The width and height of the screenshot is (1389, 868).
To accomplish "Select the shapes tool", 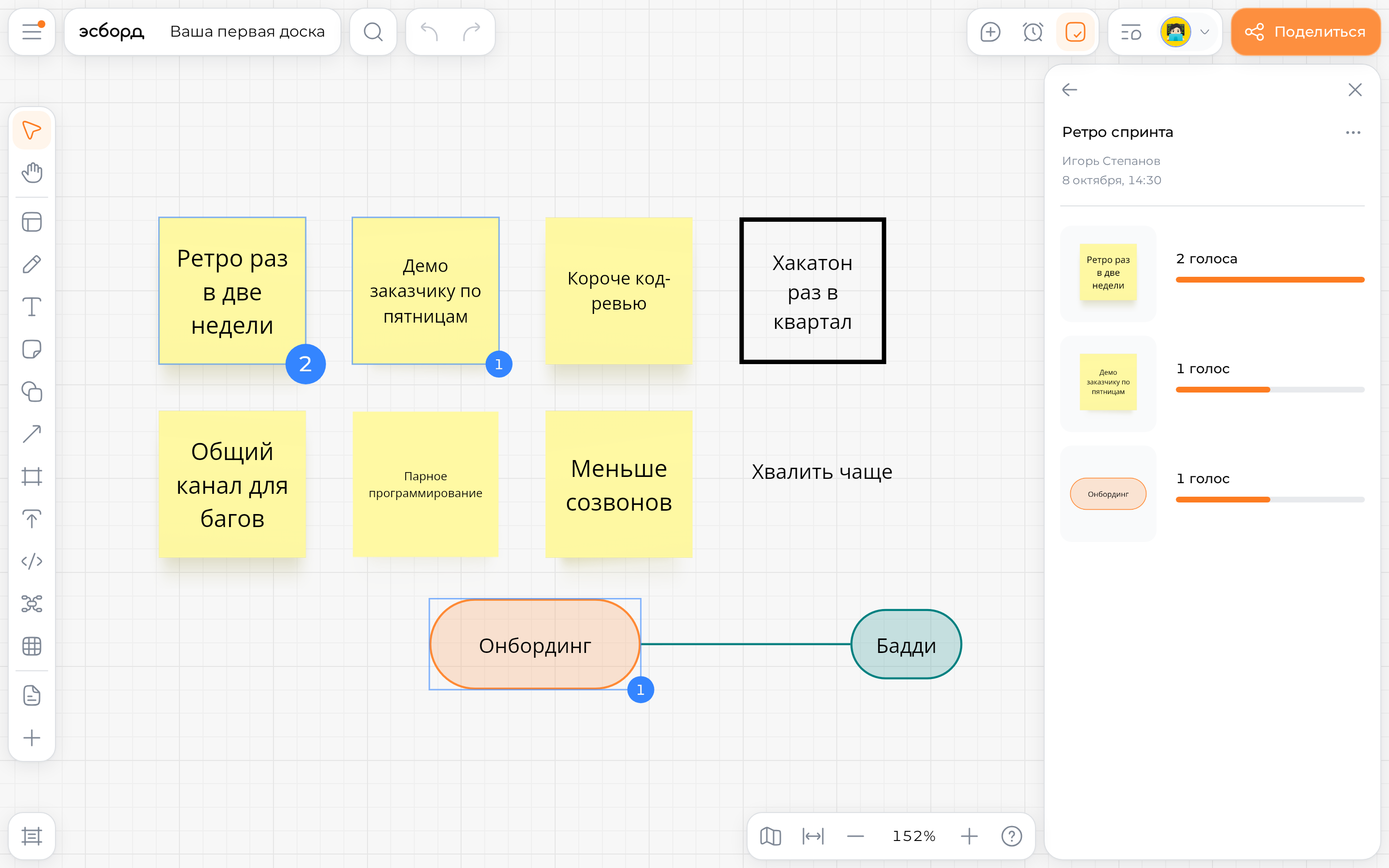I will click(x=32, y=392).
